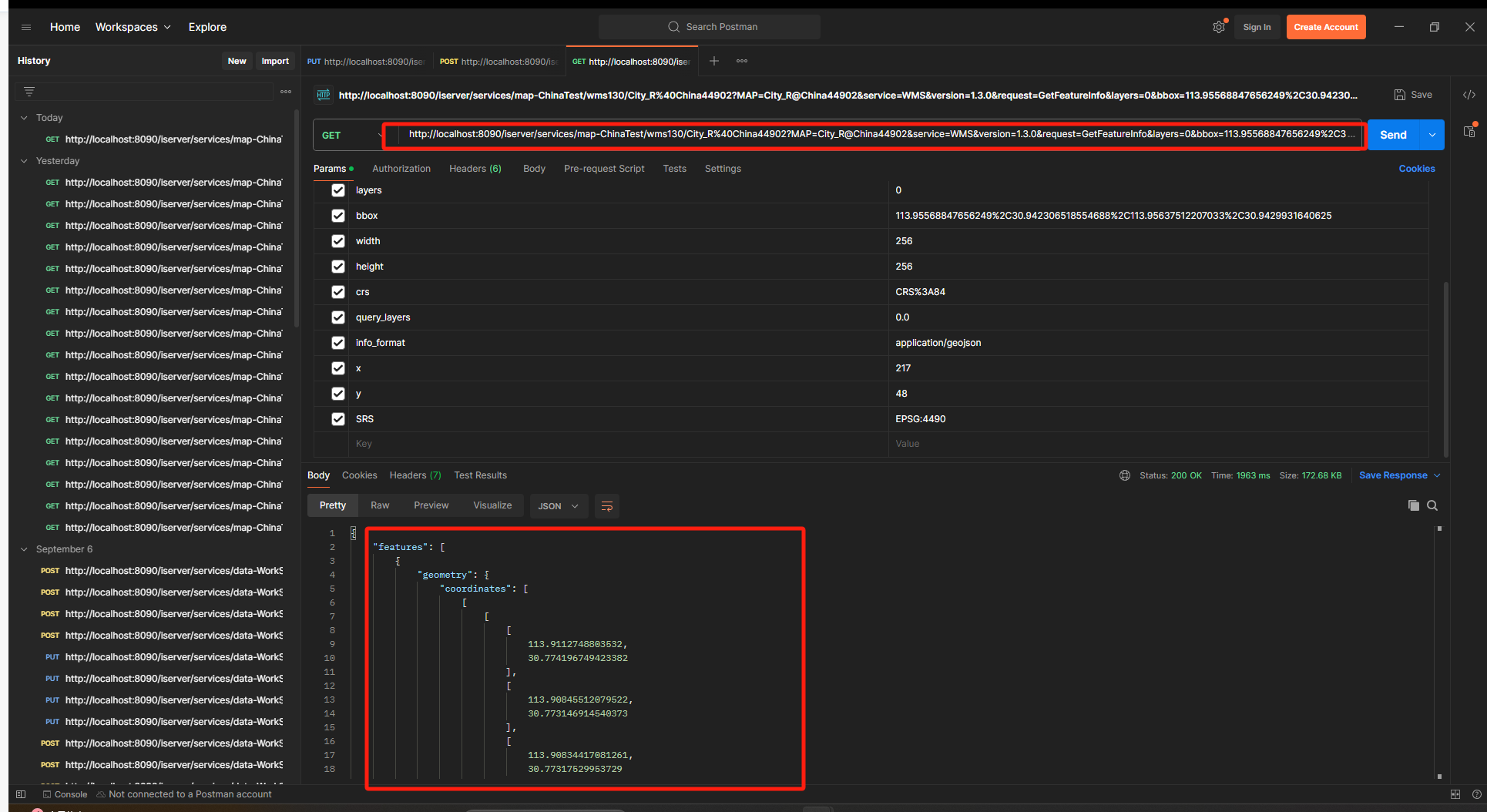Open the JSON format dropdown
The image size is (1487, 812).
(559, 506)
